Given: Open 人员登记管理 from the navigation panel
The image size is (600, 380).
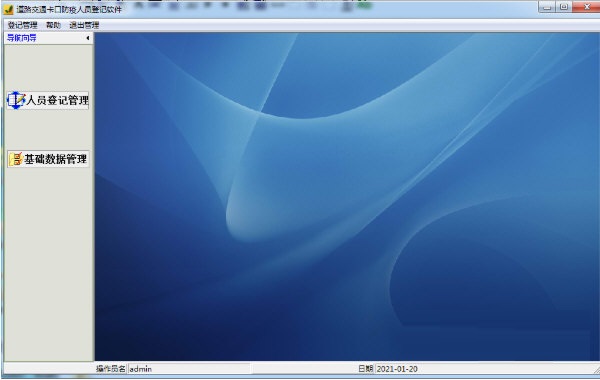Looking at the screenshot, I should [x=48, y=100].
